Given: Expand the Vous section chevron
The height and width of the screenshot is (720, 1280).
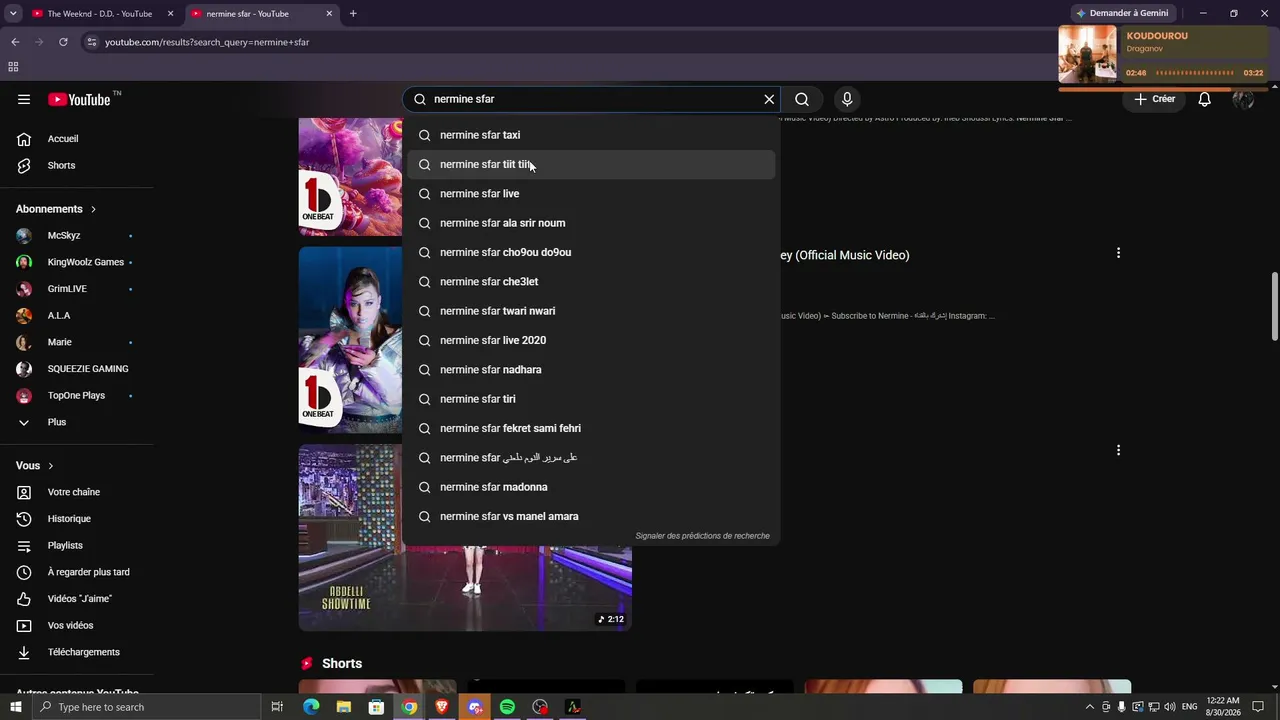Looking at the screenshot, I should click(51, 466).
